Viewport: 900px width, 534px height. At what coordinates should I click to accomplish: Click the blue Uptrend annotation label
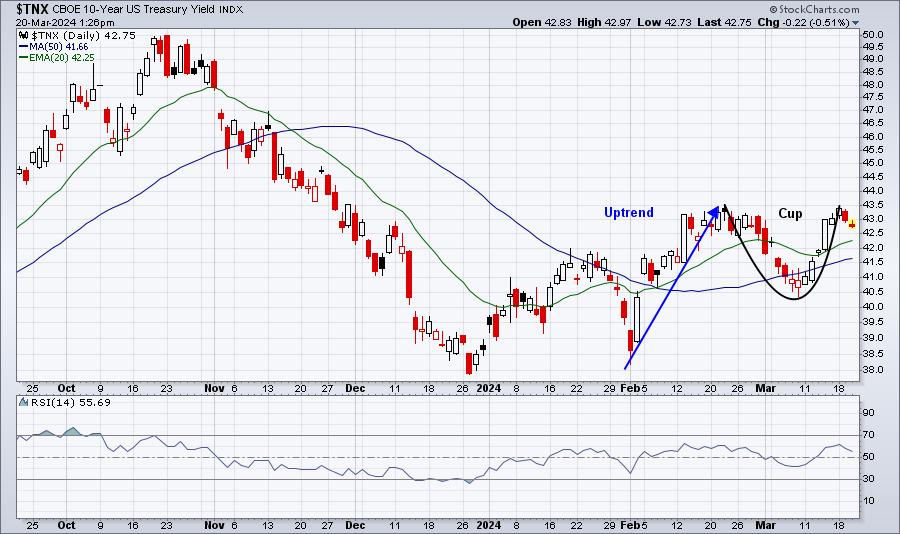pos(629,212)
